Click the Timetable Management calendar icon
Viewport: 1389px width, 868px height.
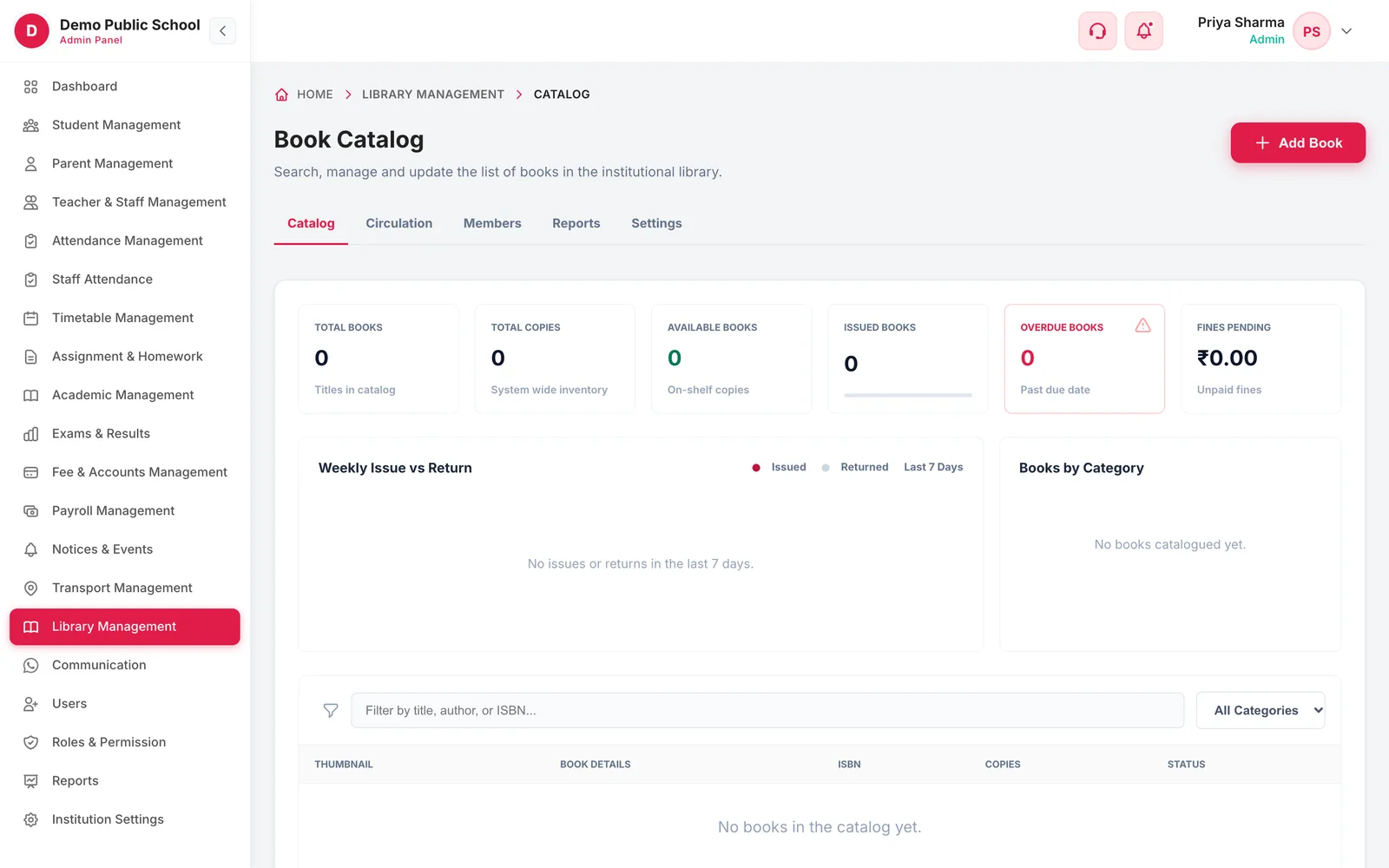pyautogui.click(x=30, y=319)
